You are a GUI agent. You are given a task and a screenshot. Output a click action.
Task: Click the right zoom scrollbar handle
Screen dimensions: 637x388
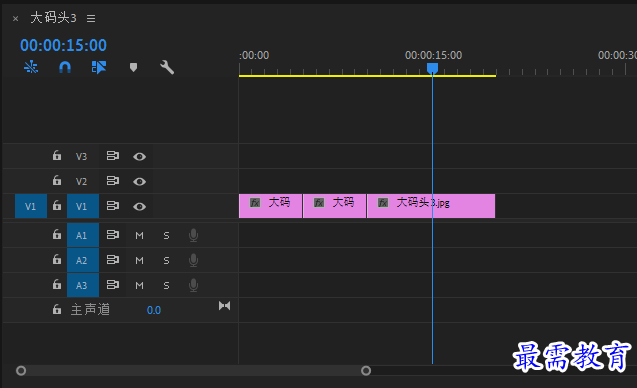(366, 371)
